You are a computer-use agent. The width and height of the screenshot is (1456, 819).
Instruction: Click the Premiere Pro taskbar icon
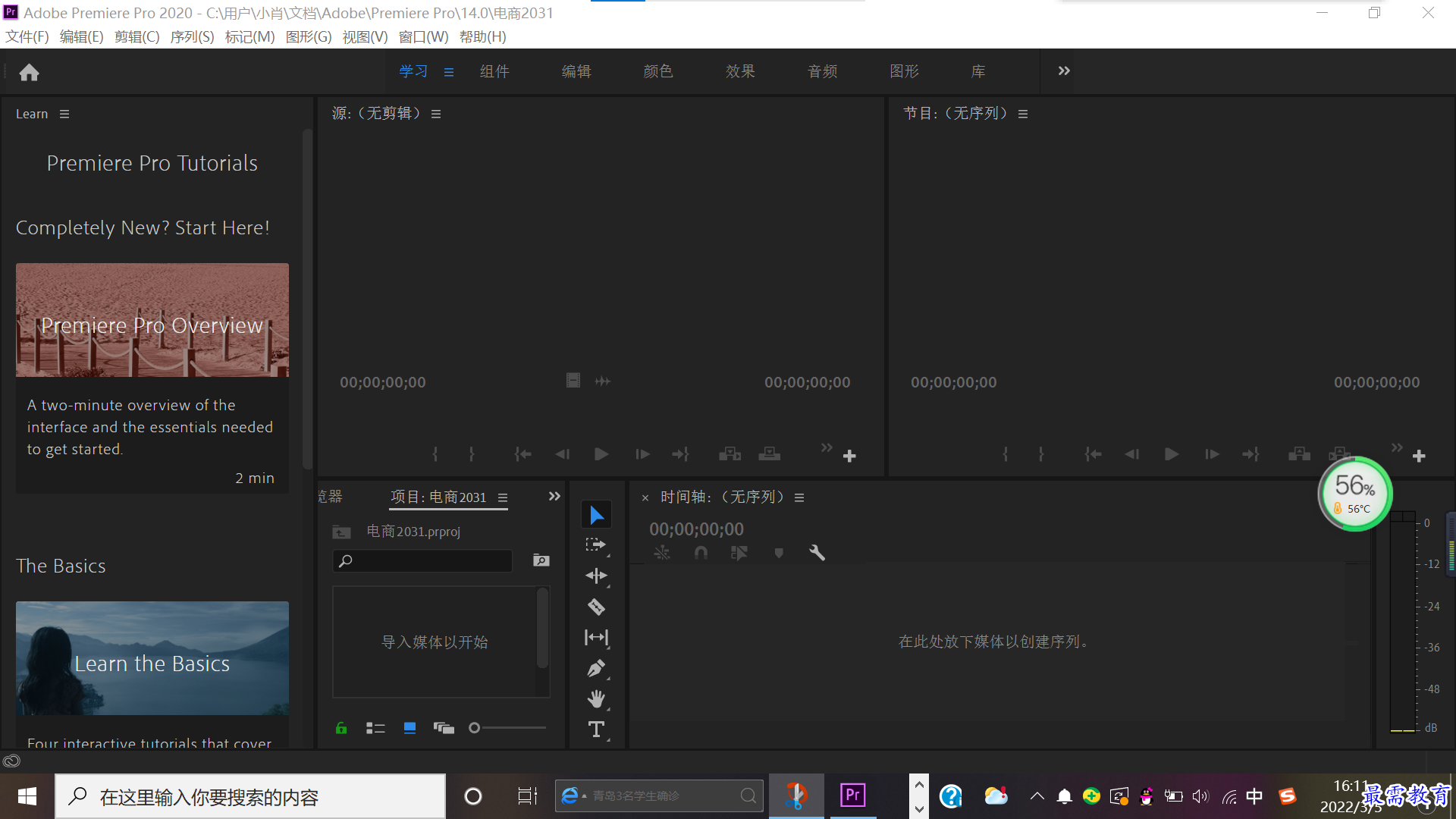click(x=852, y=795)
